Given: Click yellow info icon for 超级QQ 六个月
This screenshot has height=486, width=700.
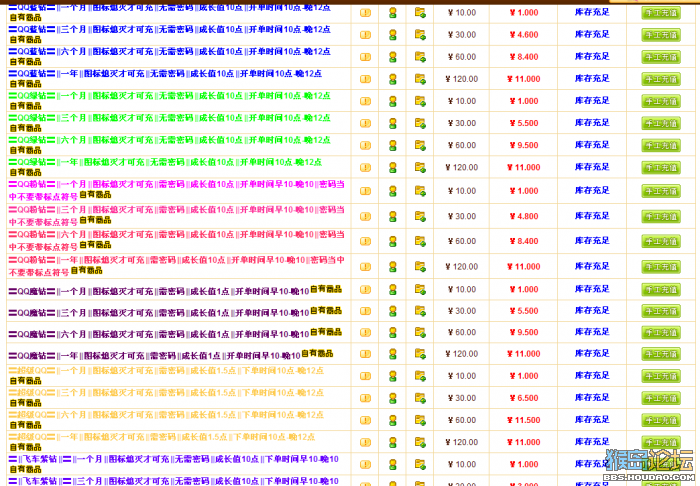Looking at the screenshot, I should (x=365, y=420).
